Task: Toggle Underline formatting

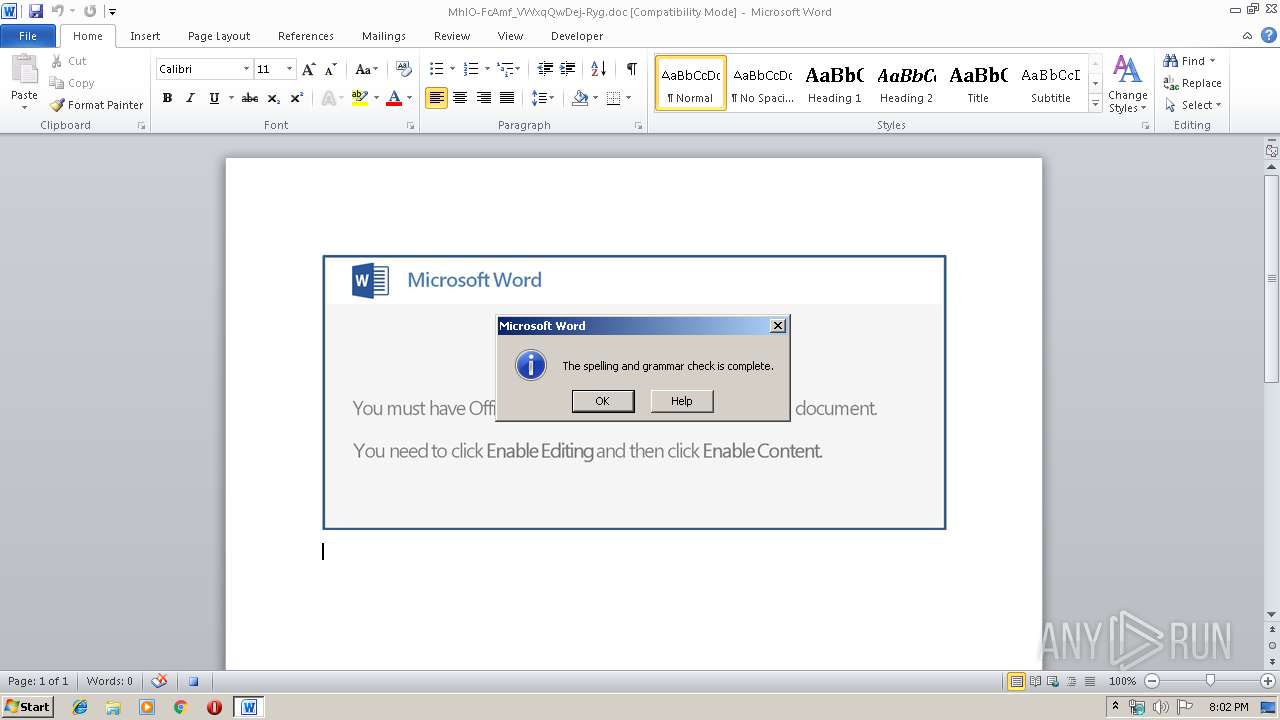Action: point(214,98)
